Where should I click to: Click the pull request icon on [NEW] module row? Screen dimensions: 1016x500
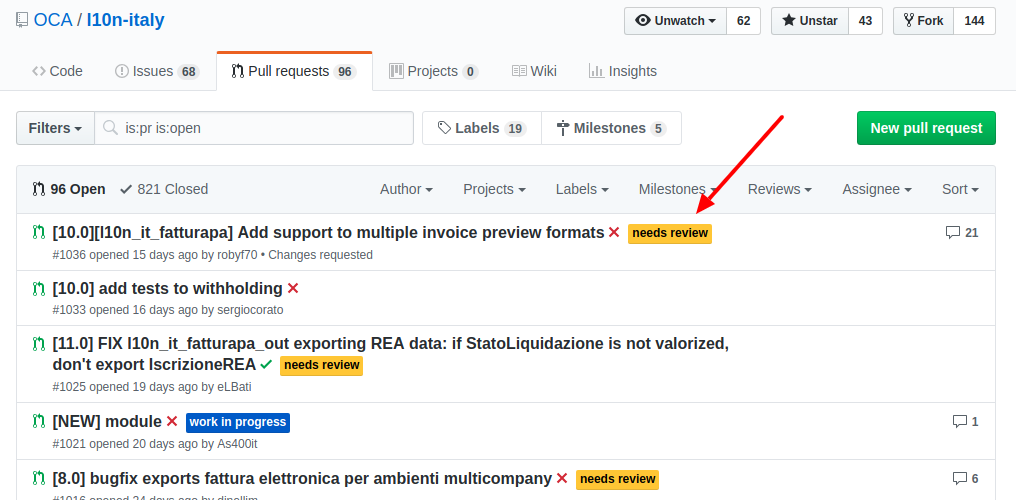[x=40, y=422]
